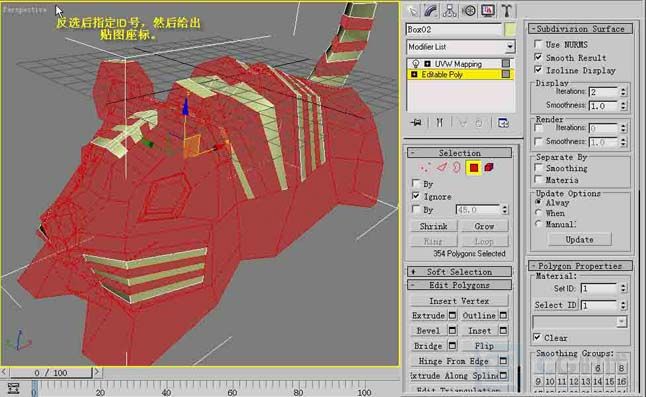Enable the Use NURMS checkbox
This screenshot has height=397, width=646.
pos(538,44)
